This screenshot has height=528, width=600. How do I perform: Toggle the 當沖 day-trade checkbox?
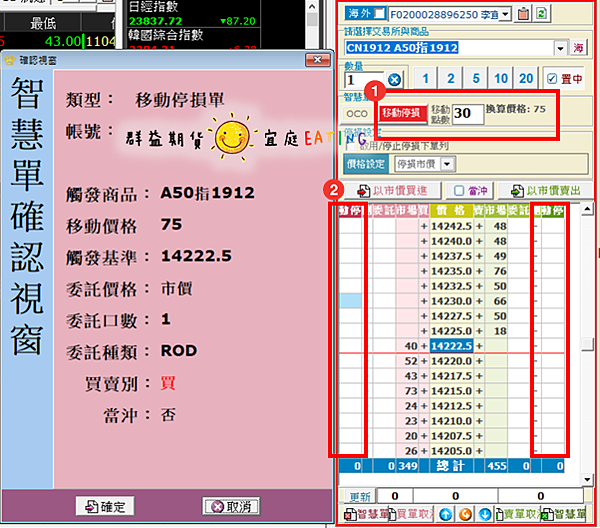[459, 191]
